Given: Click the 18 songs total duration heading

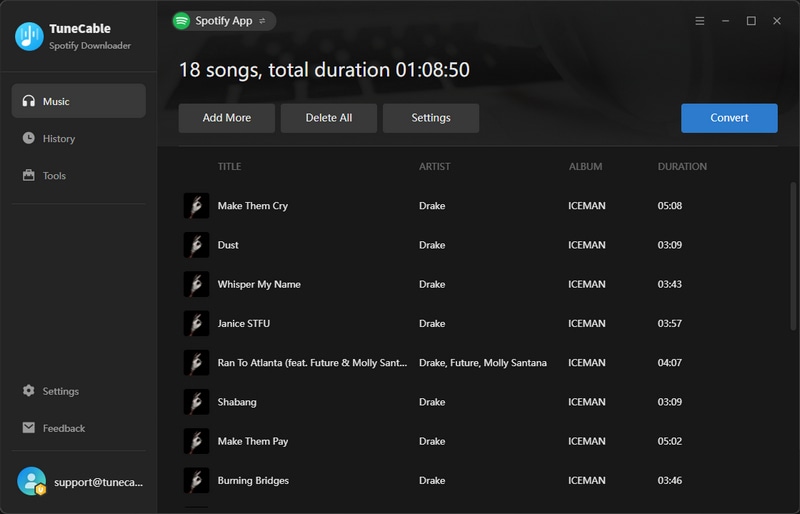Looking at the screenshot, I should point(324,70).
